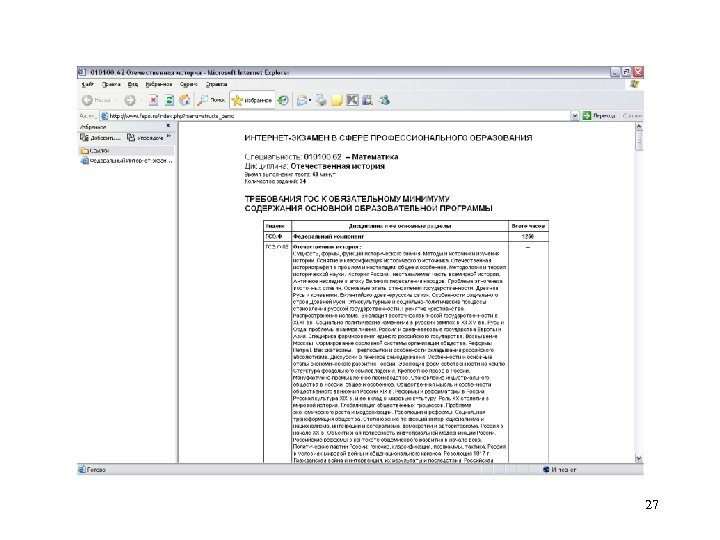This screenshot has height=540, width=720.
Task: Open the Mail envelope toolbar icon
Action: 302,100
